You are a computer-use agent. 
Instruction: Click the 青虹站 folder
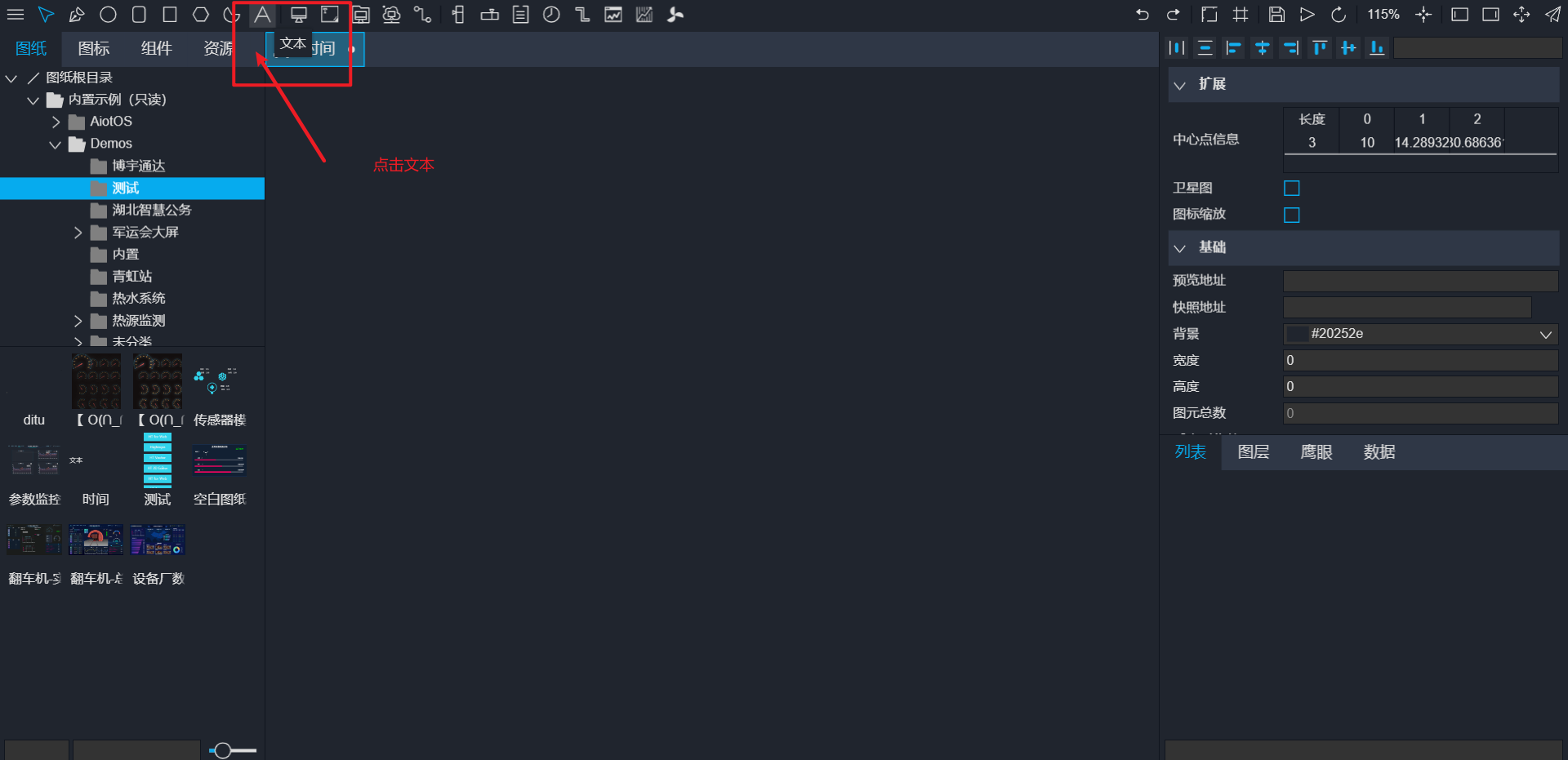[x=131, y=277]
